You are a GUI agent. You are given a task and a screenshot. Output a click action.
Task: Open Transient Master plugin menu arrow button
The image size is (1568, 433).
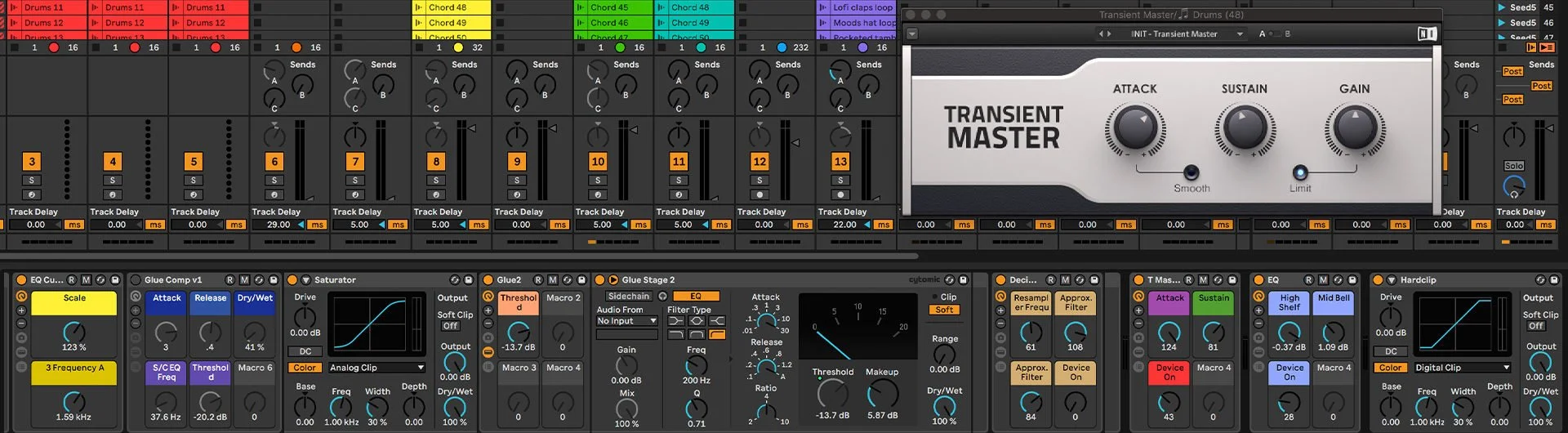pyautogui.click(x=912, y=33)
